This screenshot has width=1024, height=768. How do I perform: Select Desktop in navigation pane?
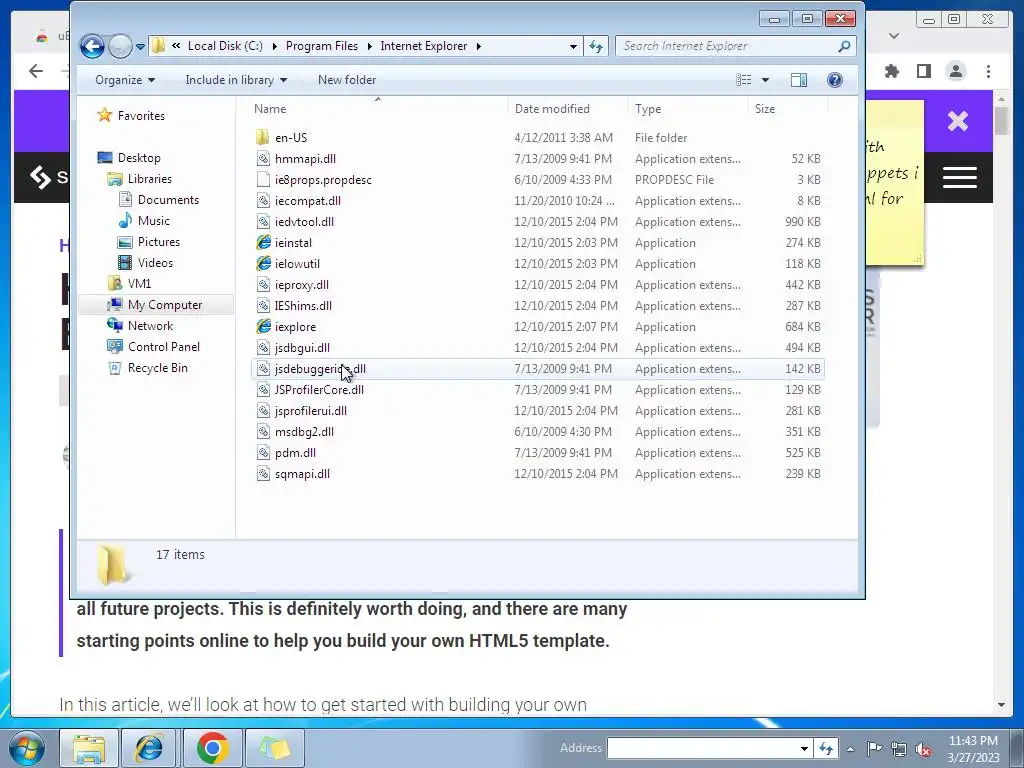pyautogui.click(x=139, y=157)
